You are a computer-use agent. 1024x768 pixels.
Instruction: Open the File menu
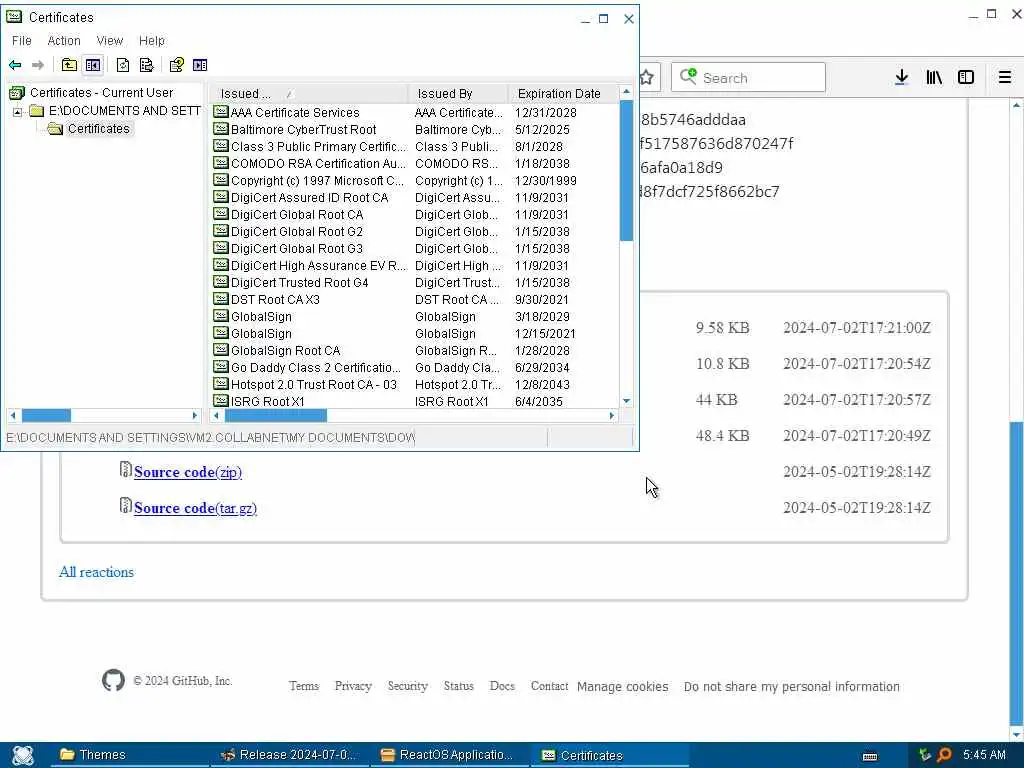22,40
